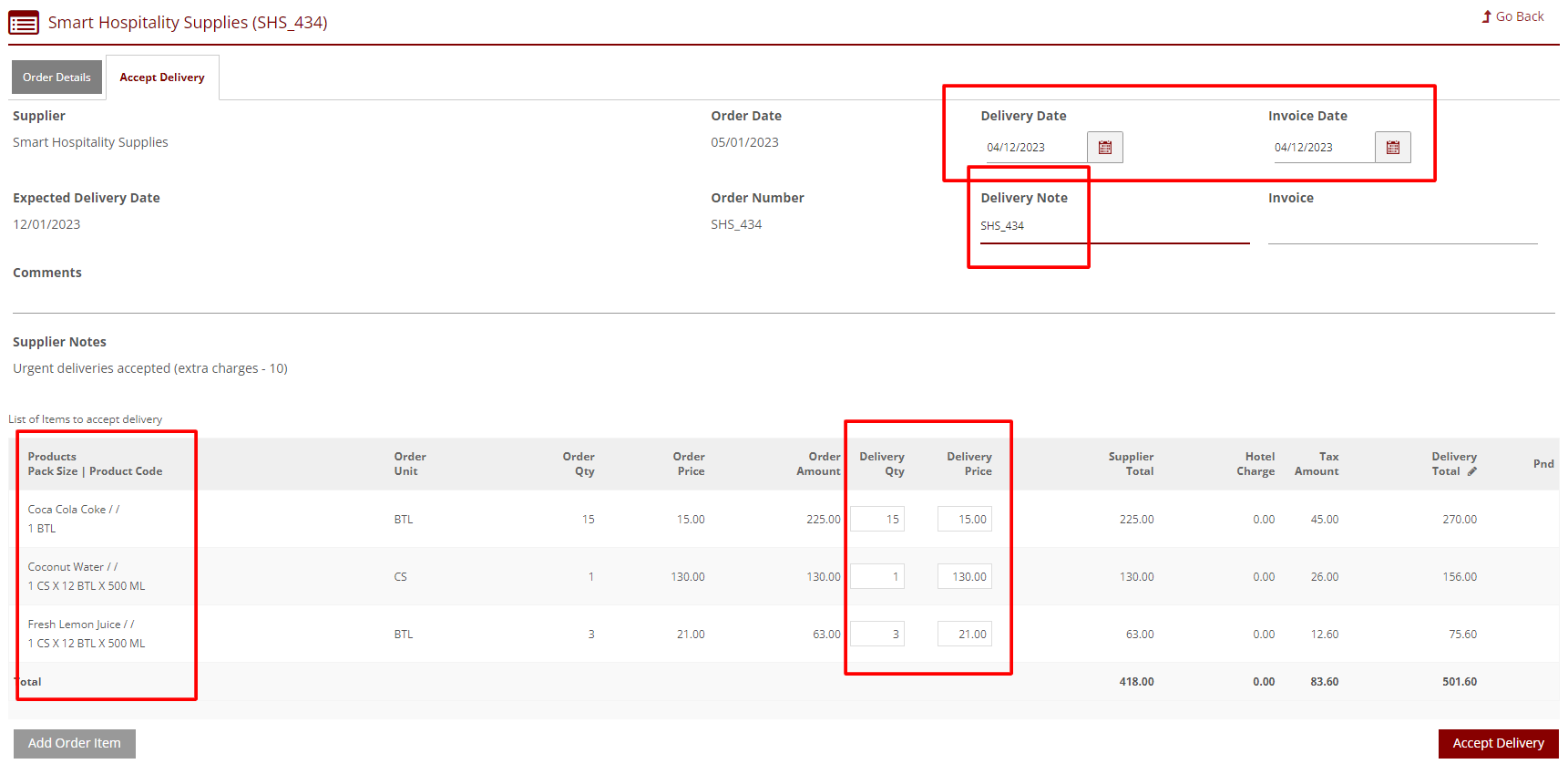1568x764 pixels.
Task: Edit Coconut Water delivery quantity
Action: pyautogui.click(x=877, y=577)
